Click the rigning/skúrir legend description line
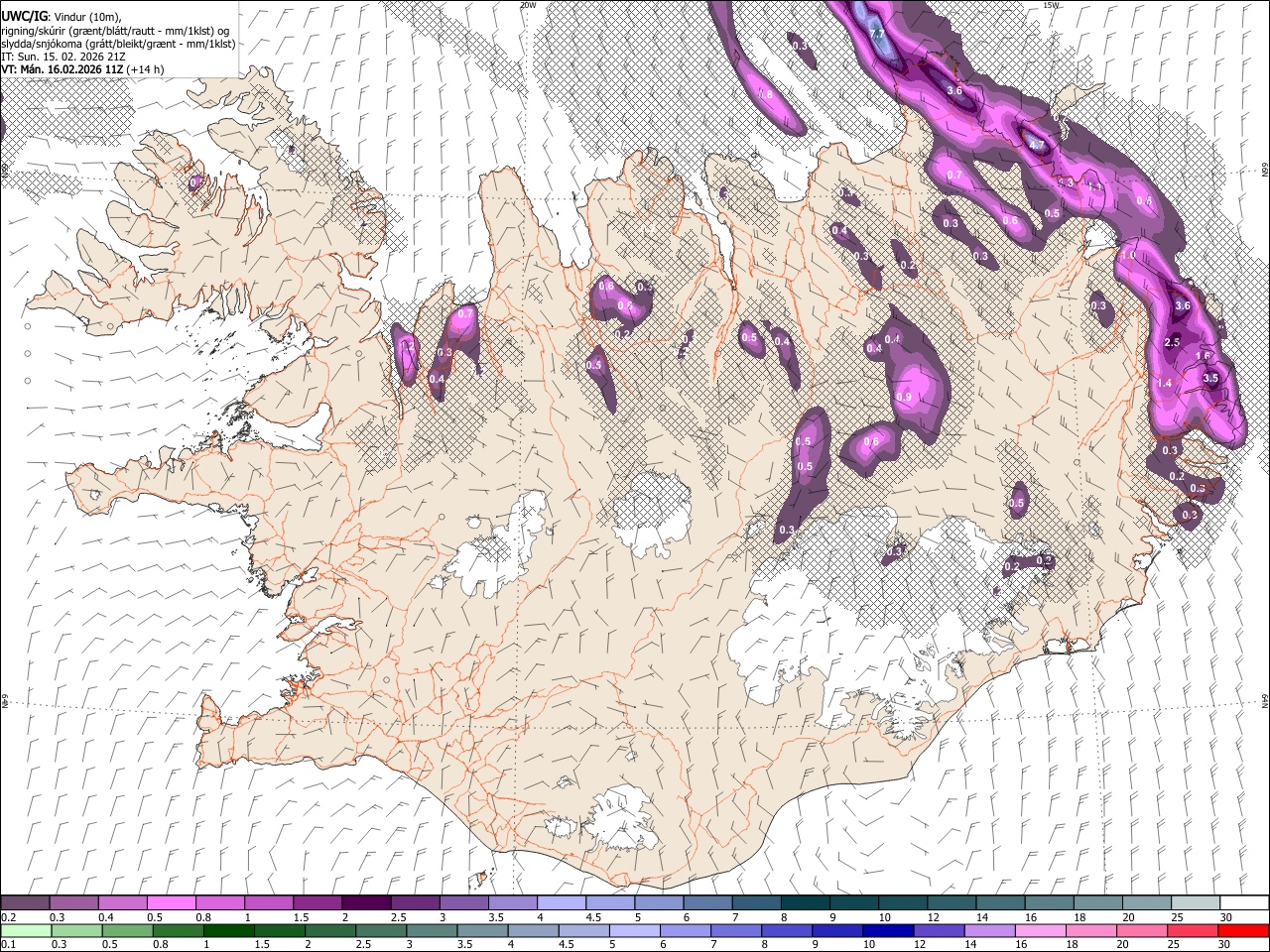Screen dimensions: 1270x952 pos(115,30)
